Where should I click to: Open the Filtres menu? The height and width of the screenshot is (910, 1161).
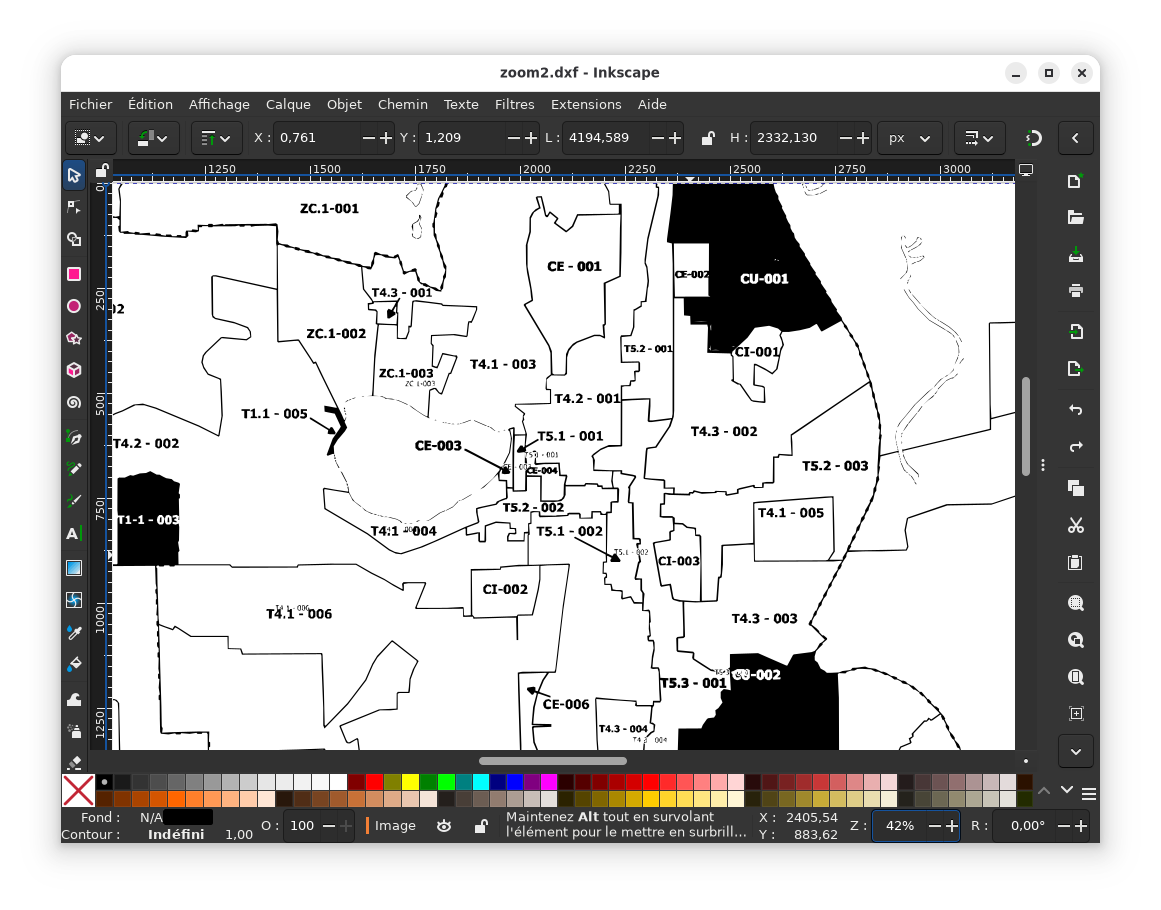(514, 104)
